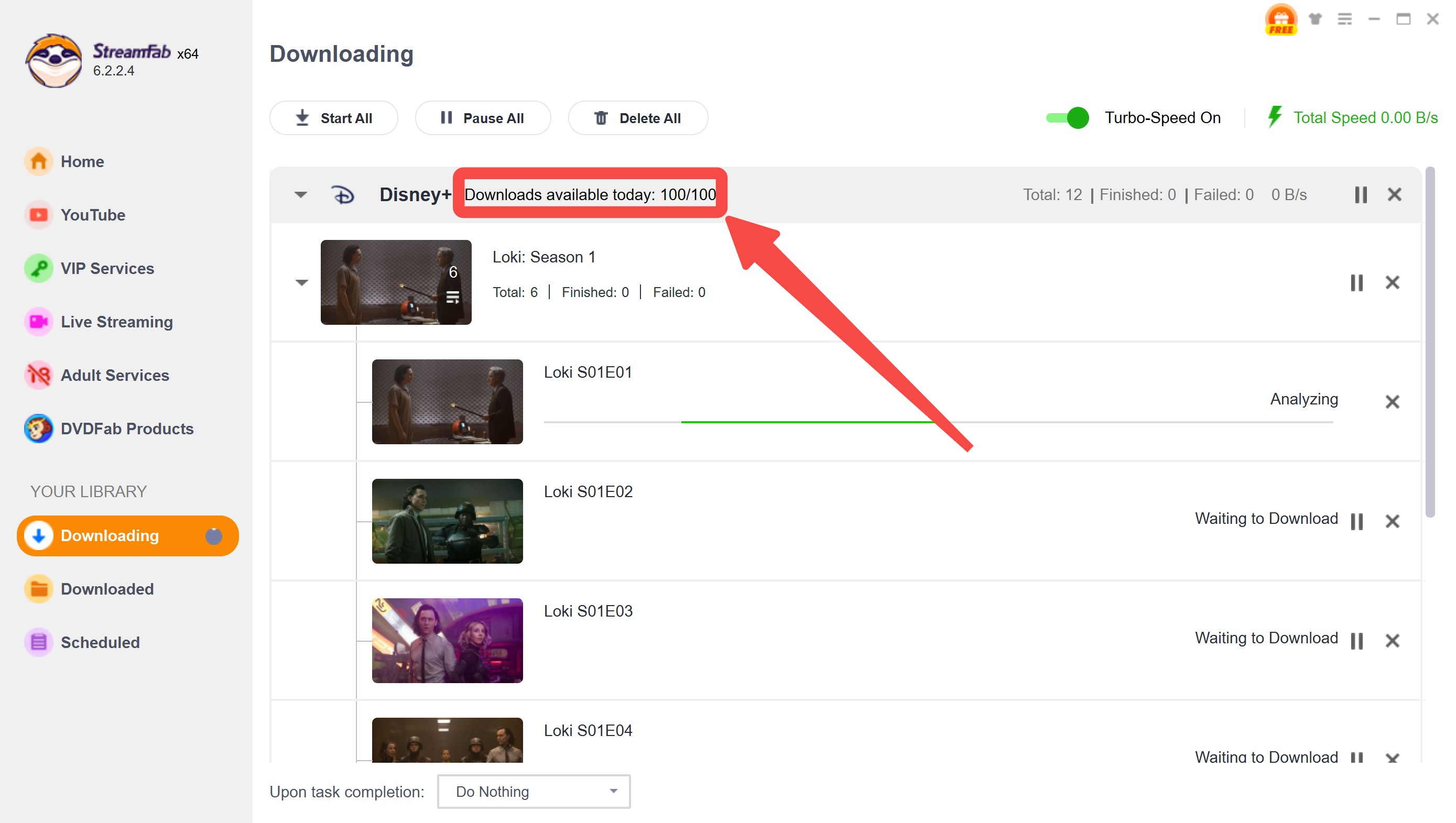This screenshot has width=1456, height=823.
Task: Click the Loki: Season 1 title
Action: [544, 257]
